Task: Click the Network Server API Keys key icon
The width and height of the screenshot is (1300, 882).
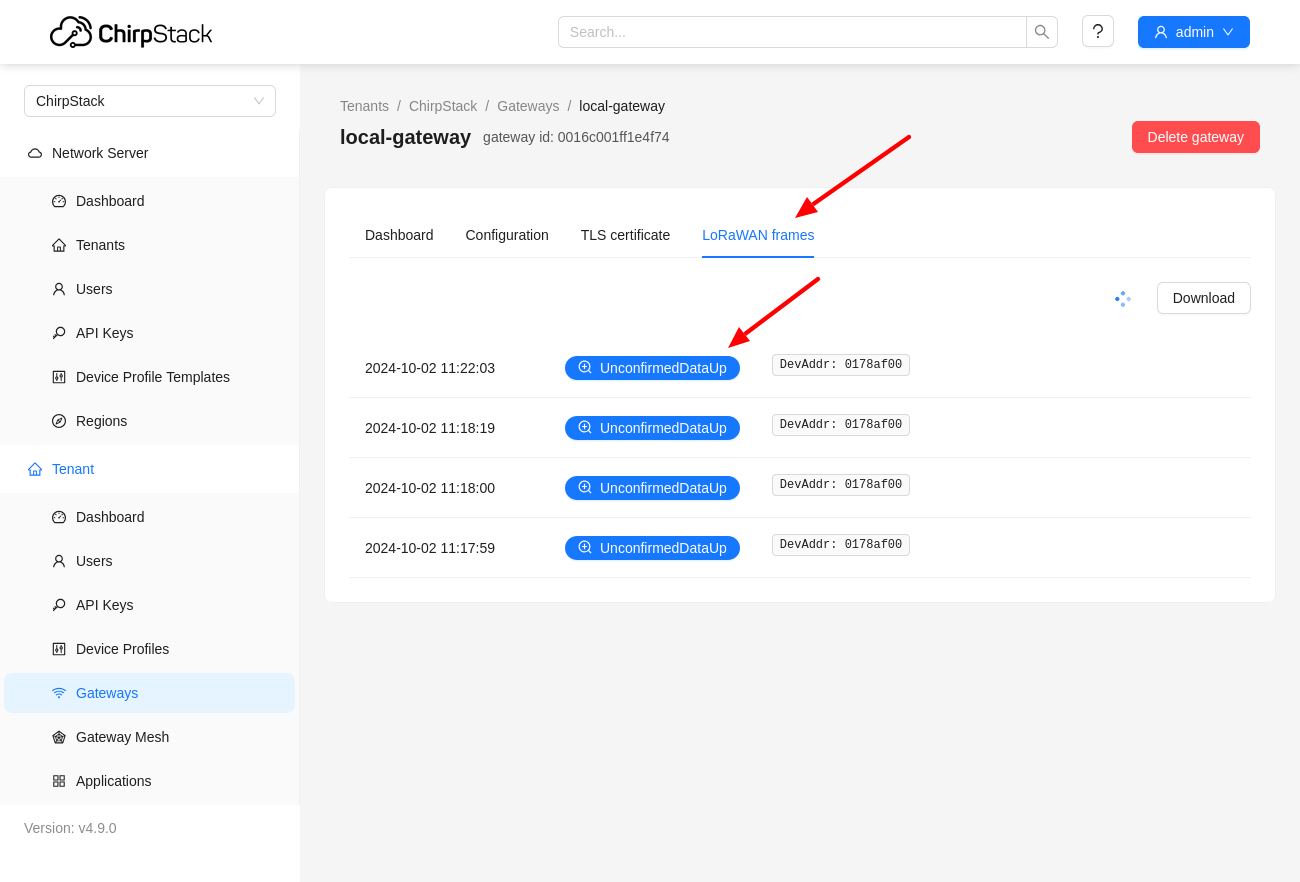Action: (x=59, y=333)
